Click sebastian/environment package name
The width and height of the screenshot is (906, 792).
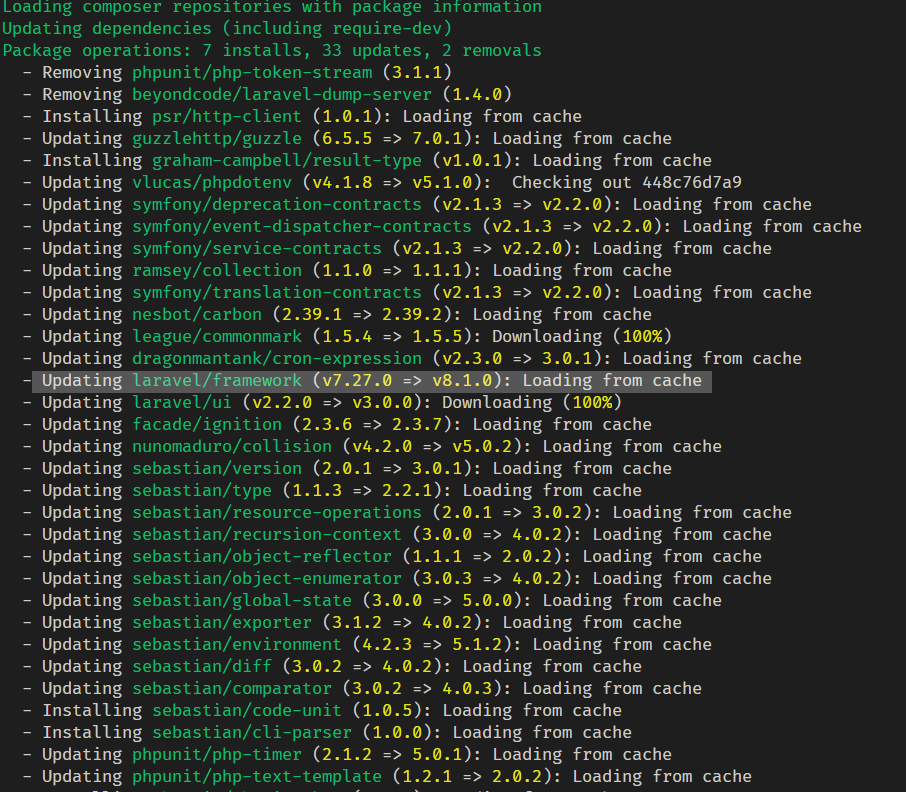point(237,644)
